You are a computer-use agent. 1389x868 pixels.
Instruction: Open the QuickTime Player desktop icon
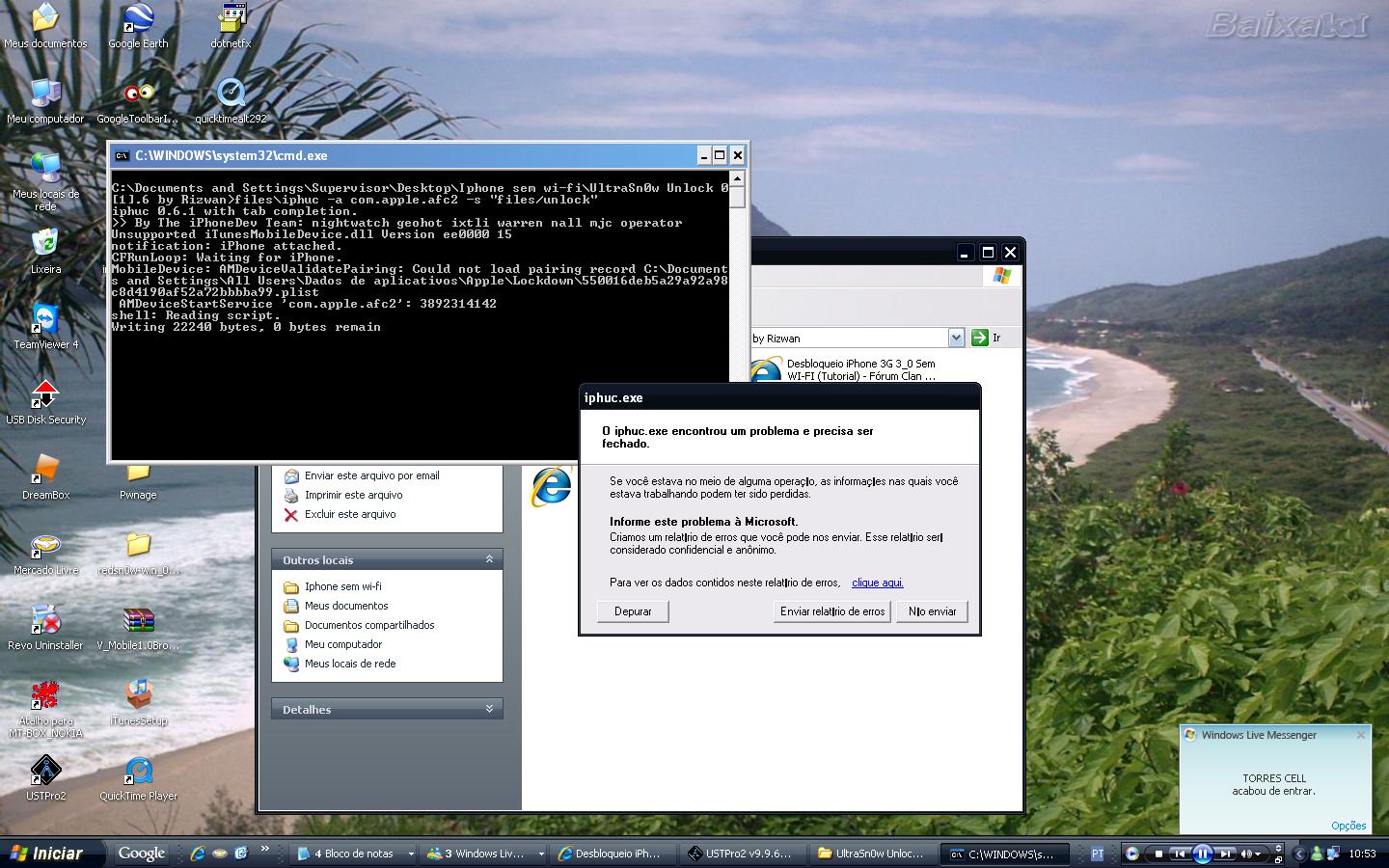(138, 774)
